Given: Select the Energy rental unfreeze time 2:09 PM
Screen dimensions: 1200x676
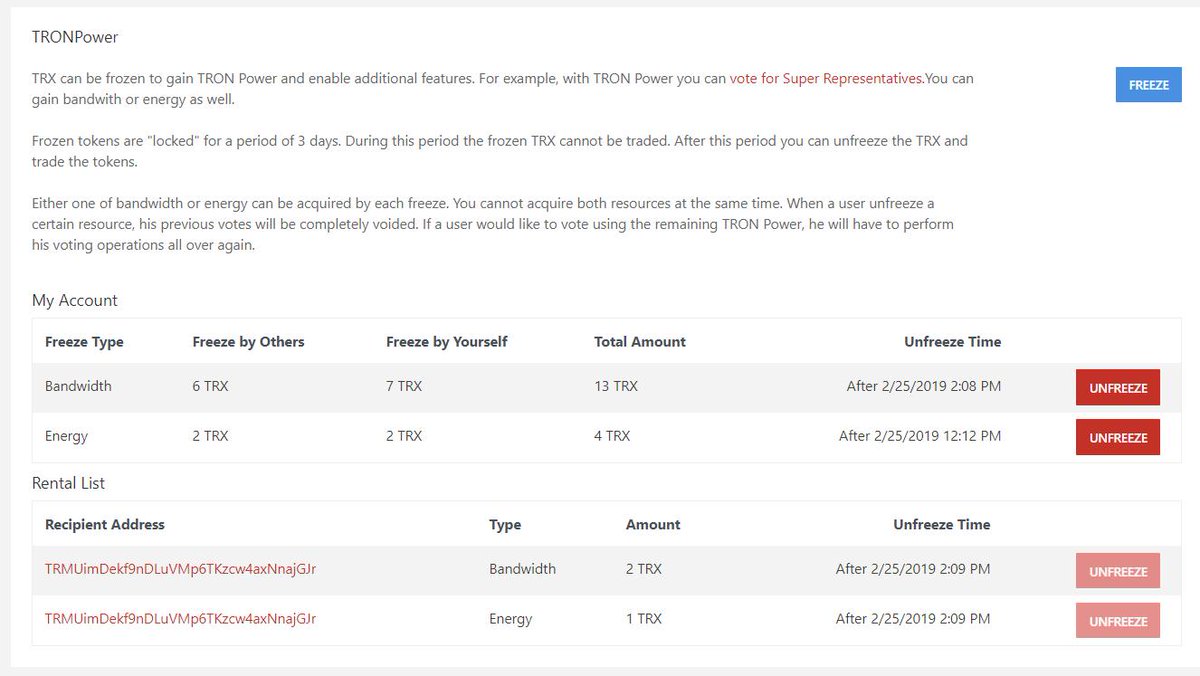Looking at the screenshot, I should click(913, 619).
